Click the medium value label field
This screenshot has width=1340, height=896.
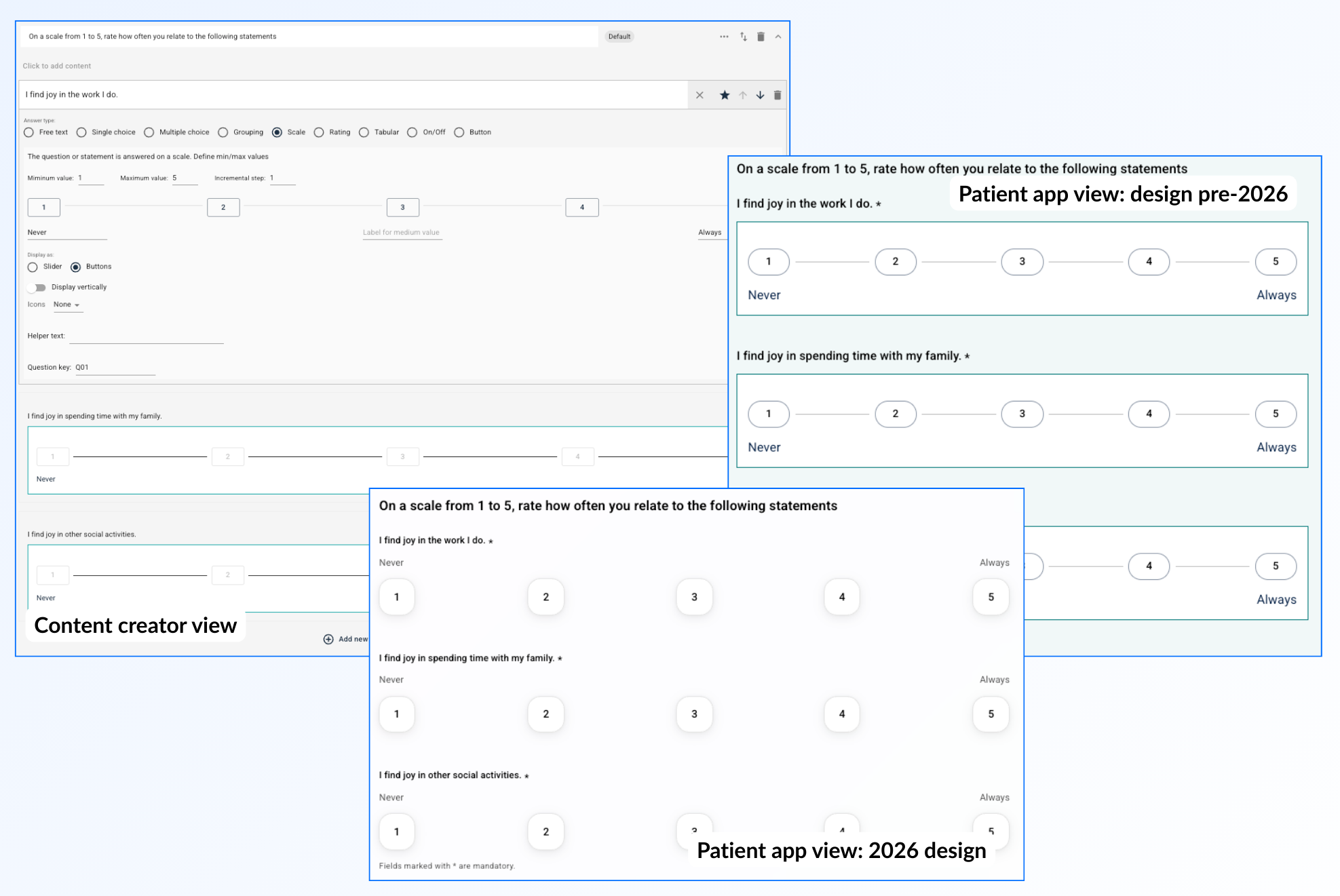402,233
